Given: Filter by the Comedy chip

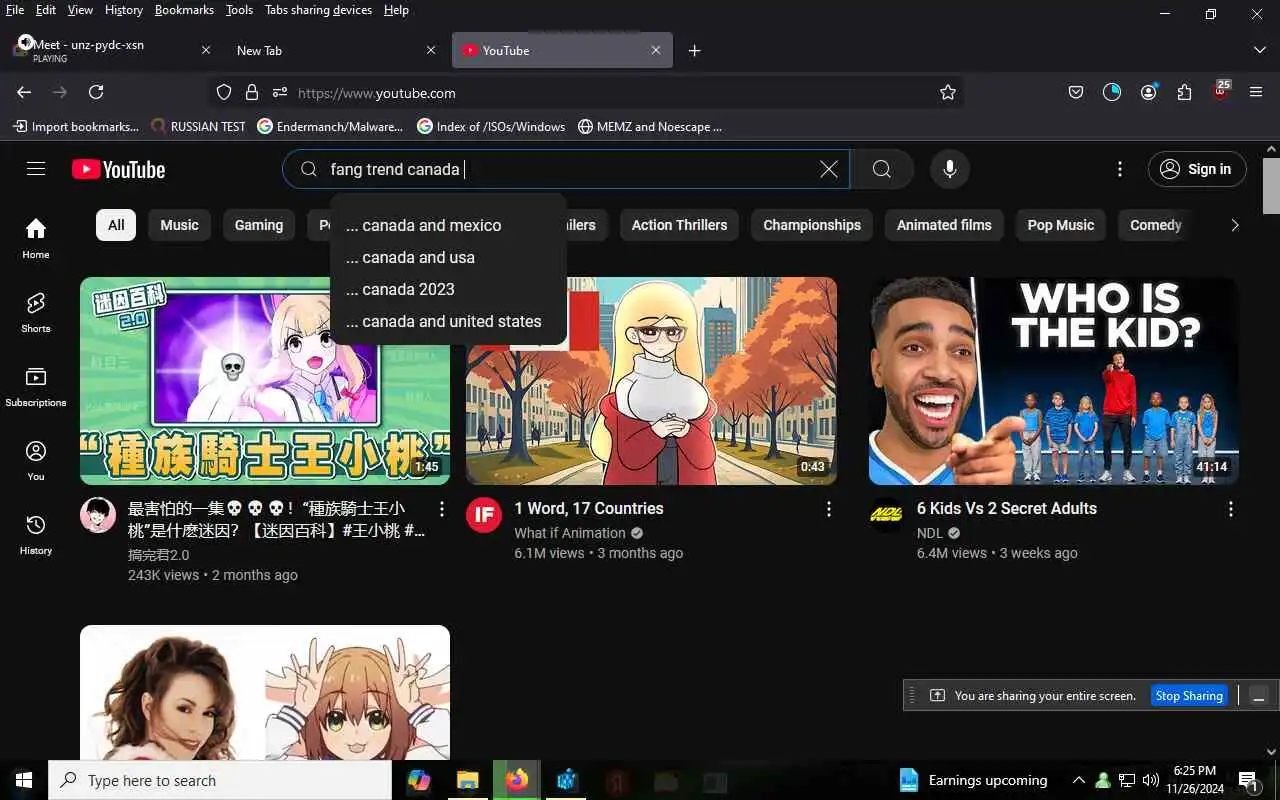Looking at the screenshot, I should [1156, 225].
